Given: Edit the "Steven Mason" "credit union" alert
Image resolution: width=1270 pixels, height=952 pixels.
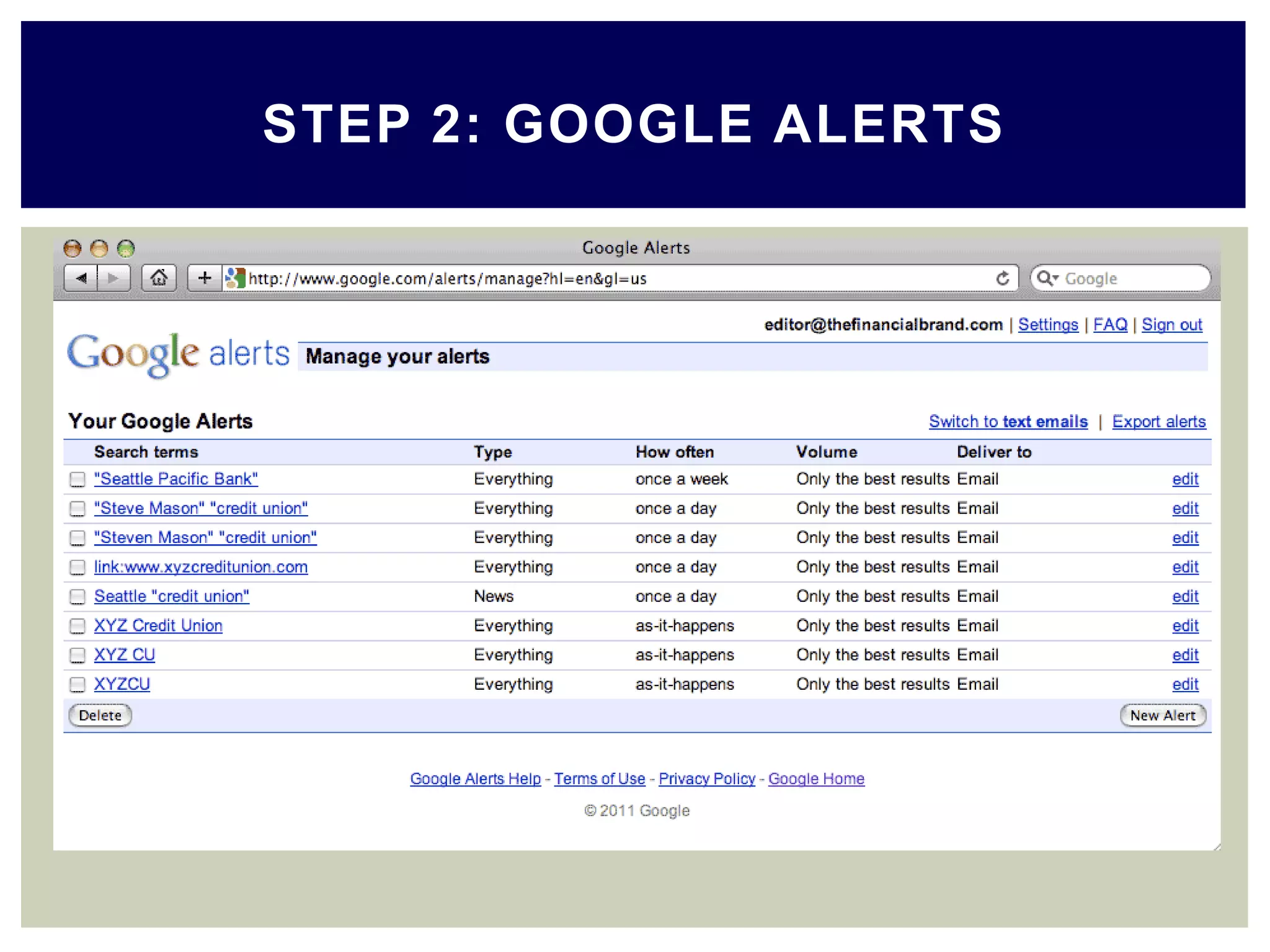Looking at the screenshot, I should tap(1185, 537).
